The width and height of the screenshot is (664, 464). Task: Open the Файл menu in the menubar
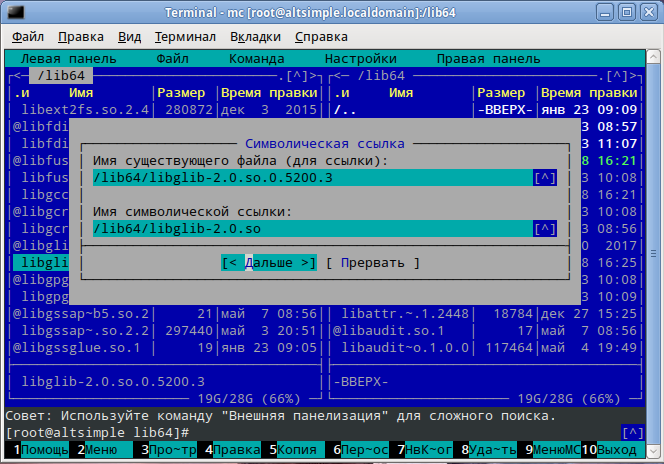pyautogui.click(x=28, y=36)
